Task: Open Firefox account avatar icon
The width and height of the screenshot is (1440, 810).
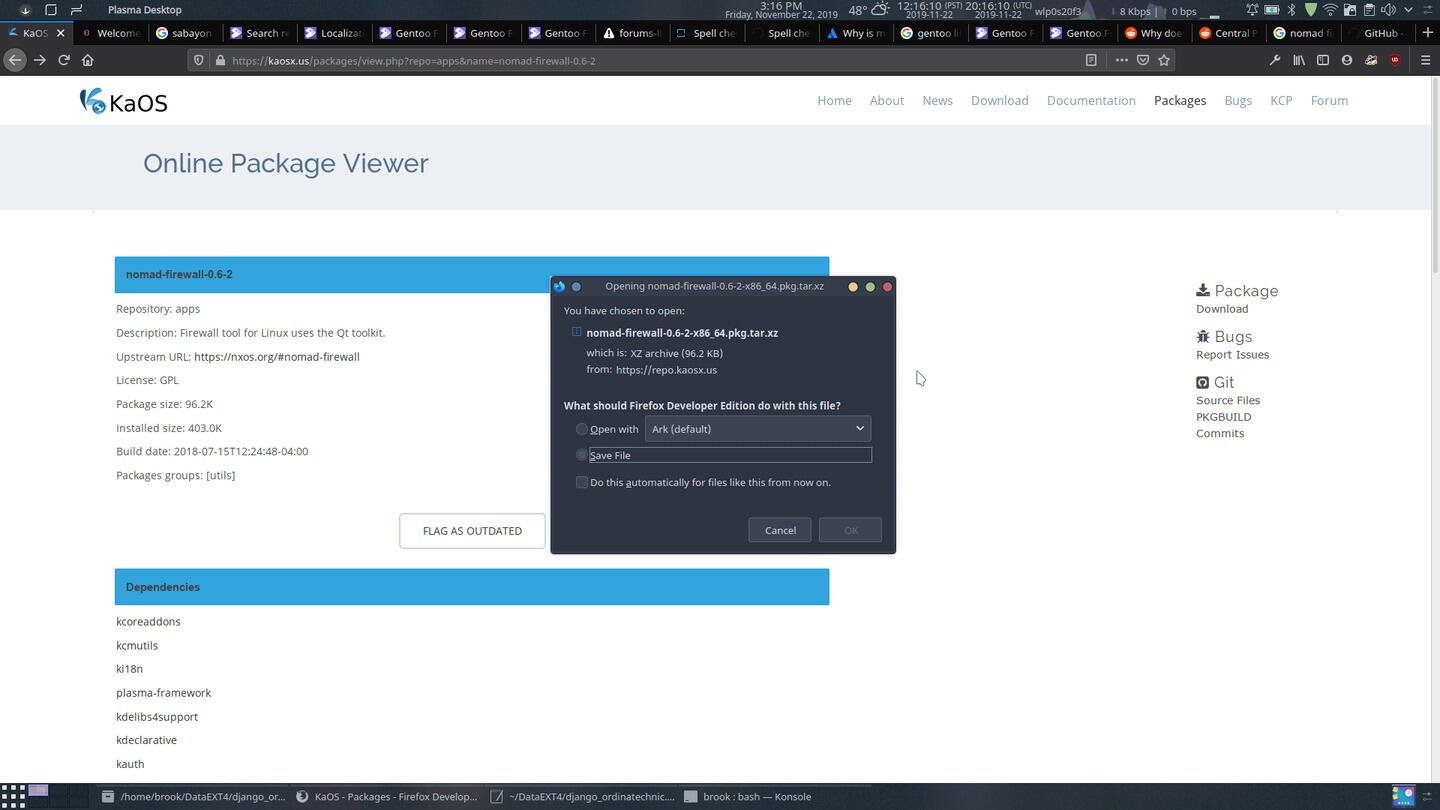Action: 1347,60
